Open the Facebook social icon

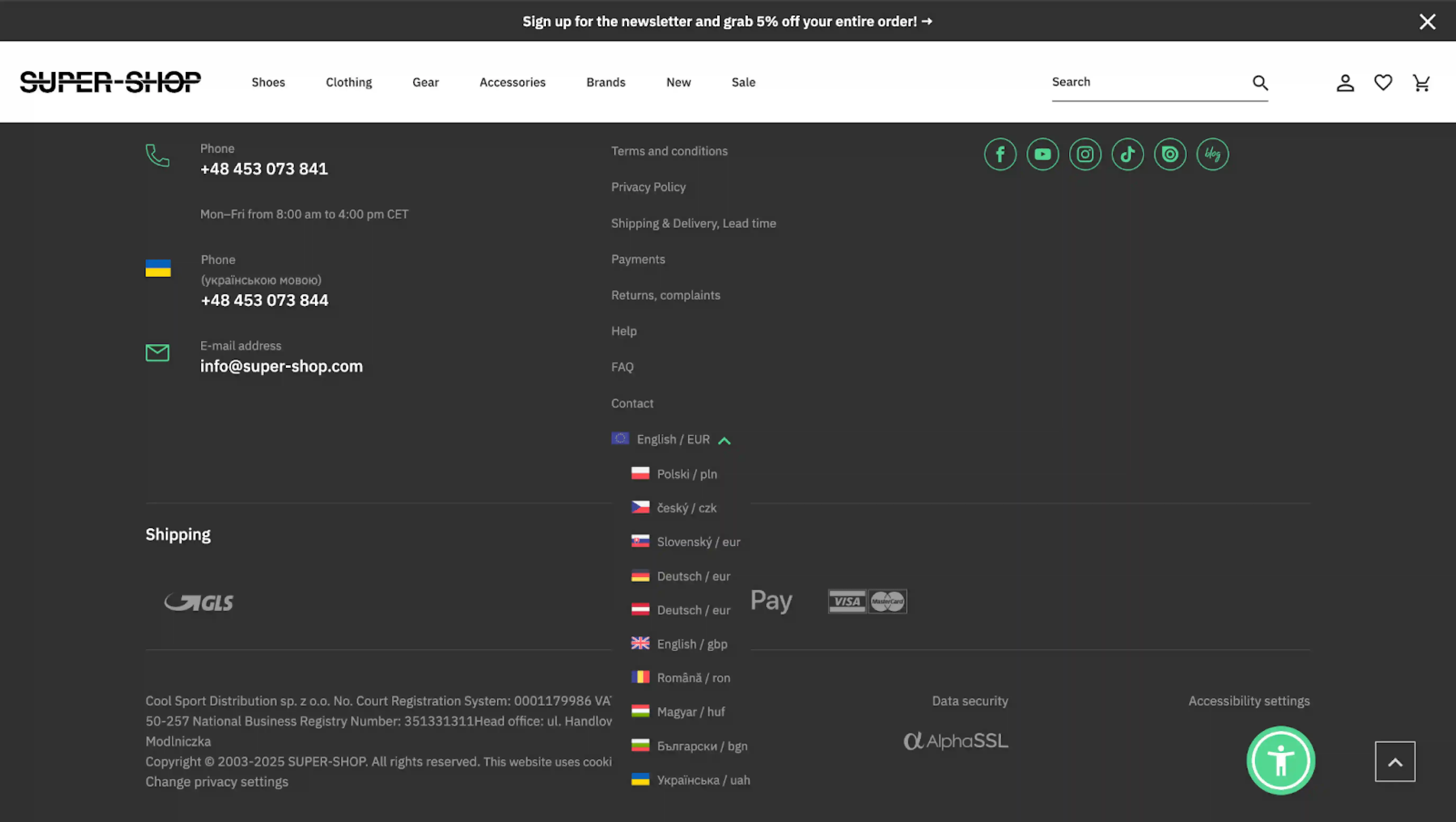(1000, 154)
